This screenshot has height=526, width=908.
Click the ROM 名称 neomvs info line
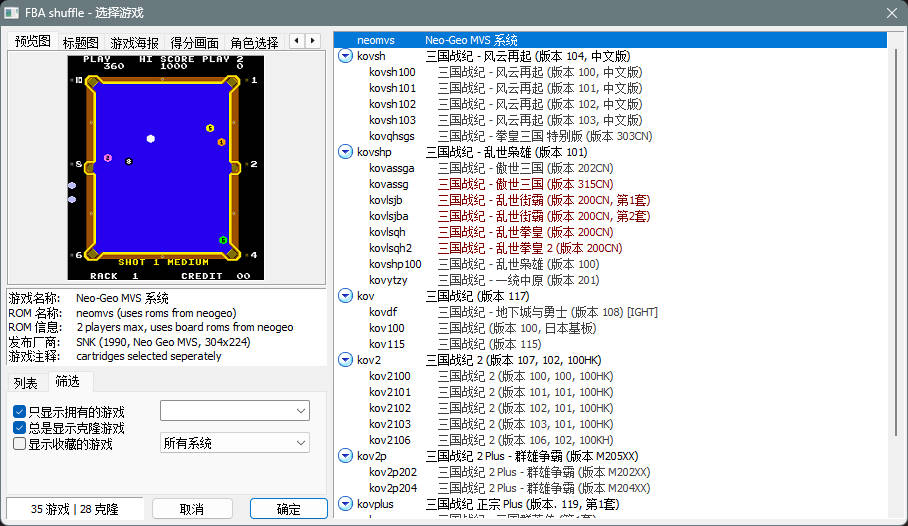(x=122, y=313)
